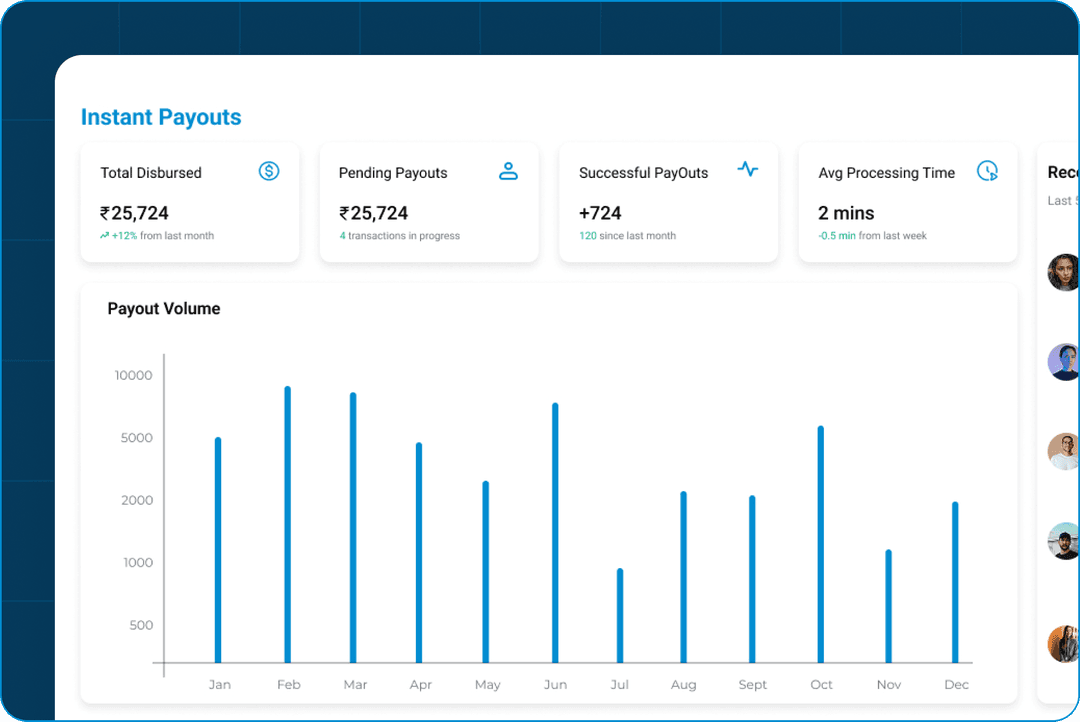Click the avatar of man wearing glasses
This screenshot has height=722, width=1080.
pyautogui.click(x=1063, y=451)
